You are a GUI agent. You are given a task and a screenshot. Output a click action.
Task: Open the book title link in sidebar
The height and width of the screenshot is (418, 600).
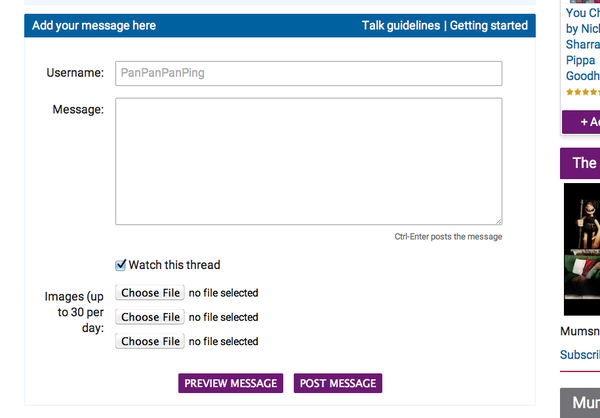pos(583,13)
